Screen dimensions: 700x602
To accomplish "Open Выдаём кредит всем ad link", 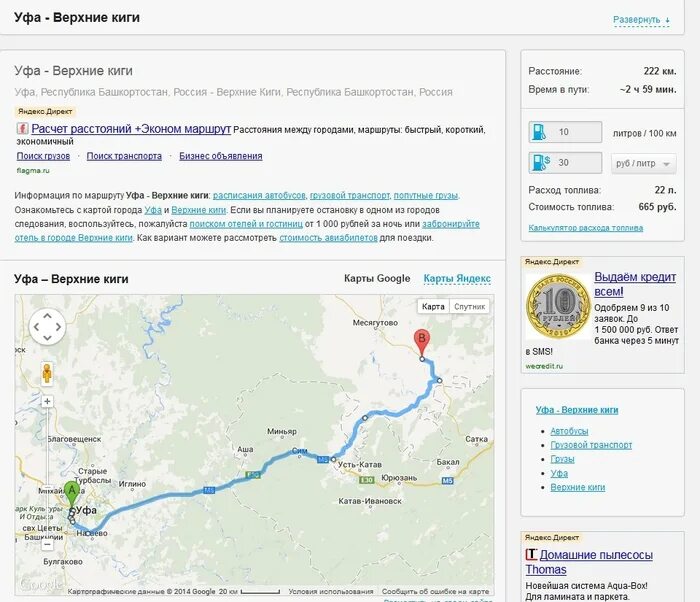I will [x=634, y=284].
